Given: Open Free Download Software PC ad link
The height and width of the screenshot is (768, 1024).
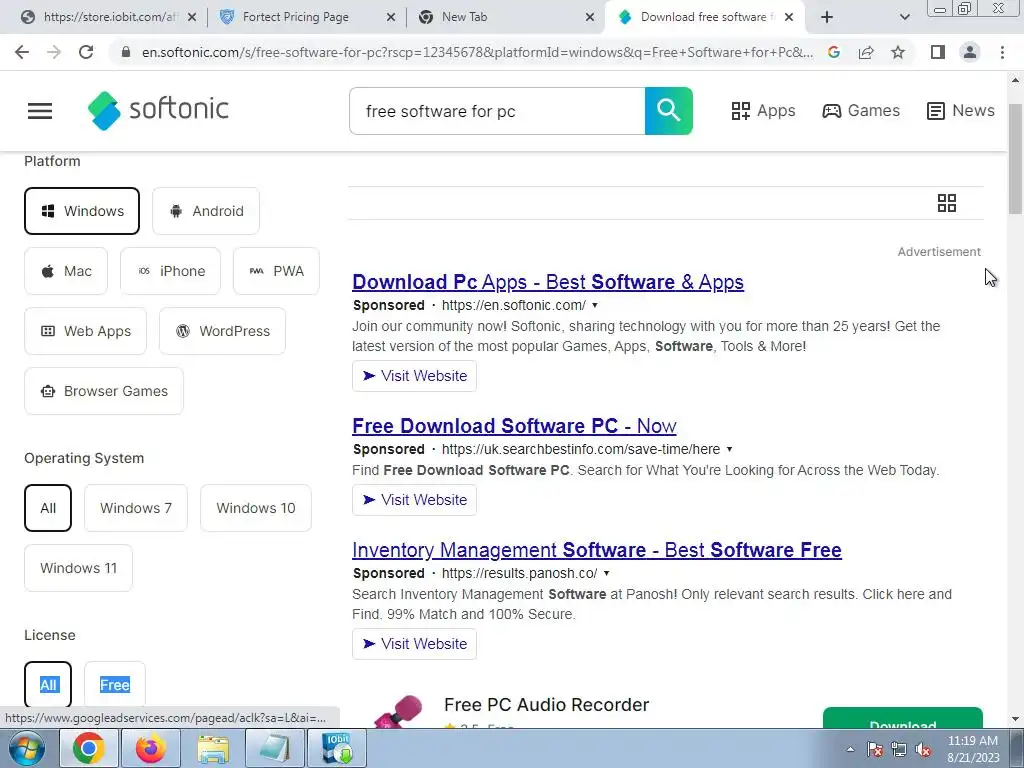Looking at the screenshot, I should pos(514,426).
